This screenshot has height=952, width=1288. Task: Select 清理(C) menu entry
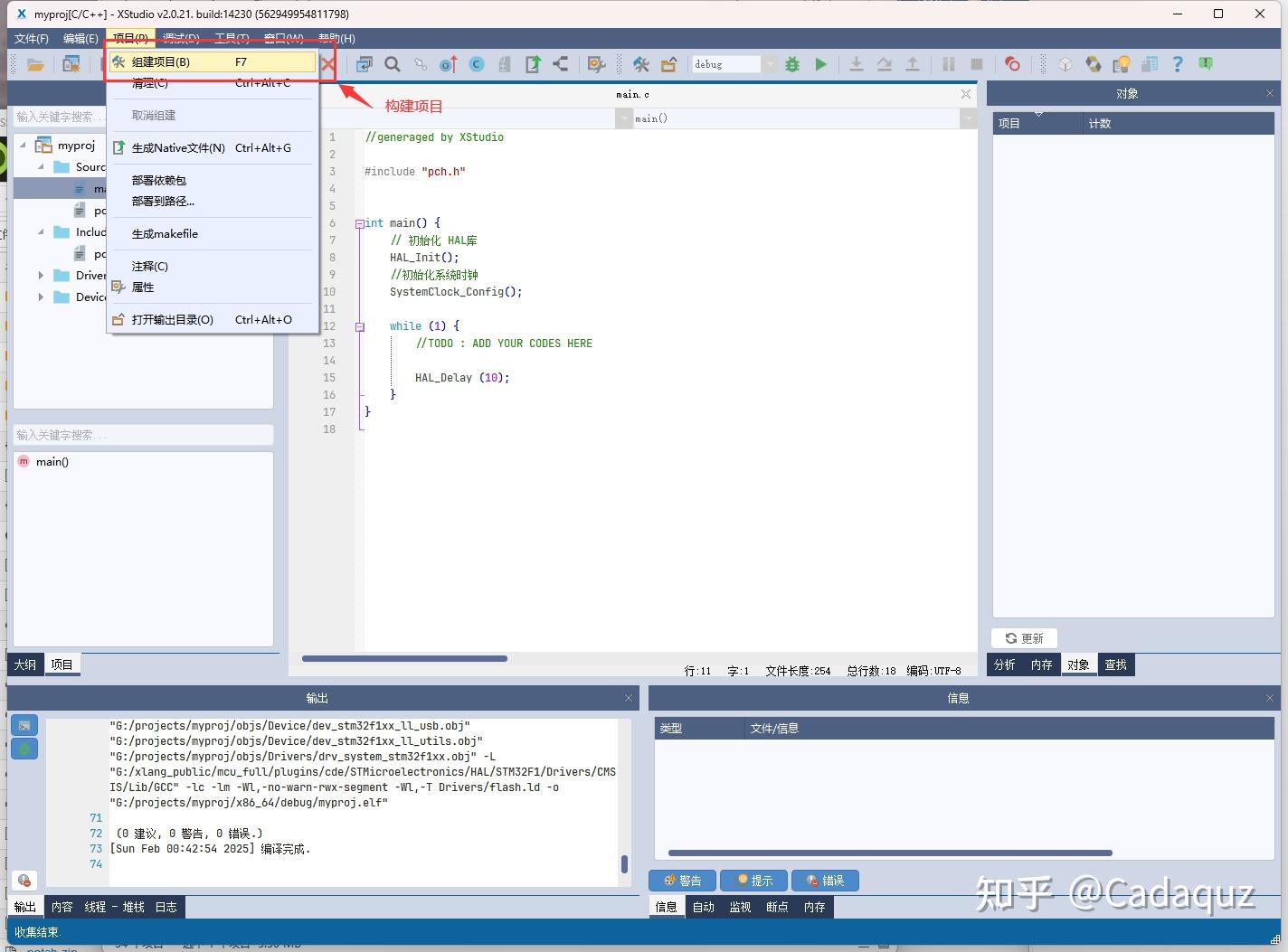click(x=213, y=83)
